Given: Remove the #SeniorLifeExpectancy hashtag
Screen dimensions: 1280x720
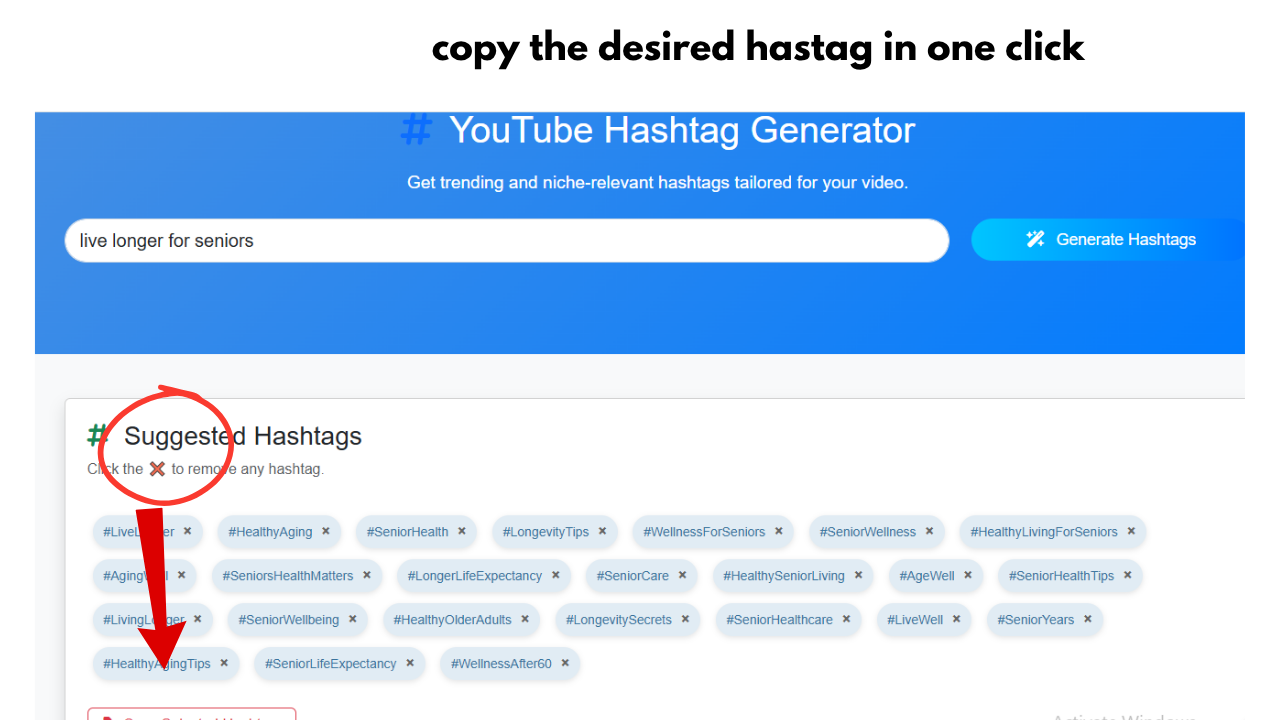Looking at the screenshot, I should click(410, 664).
